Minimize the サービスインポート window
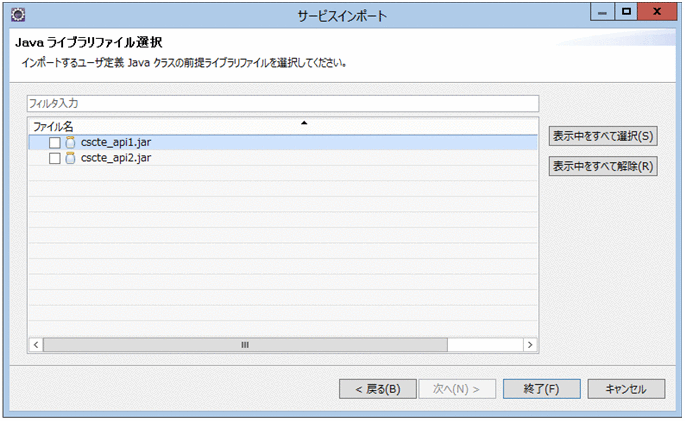Image resolution: width=685 pixels, height=421 pixels. click(602, 12)
